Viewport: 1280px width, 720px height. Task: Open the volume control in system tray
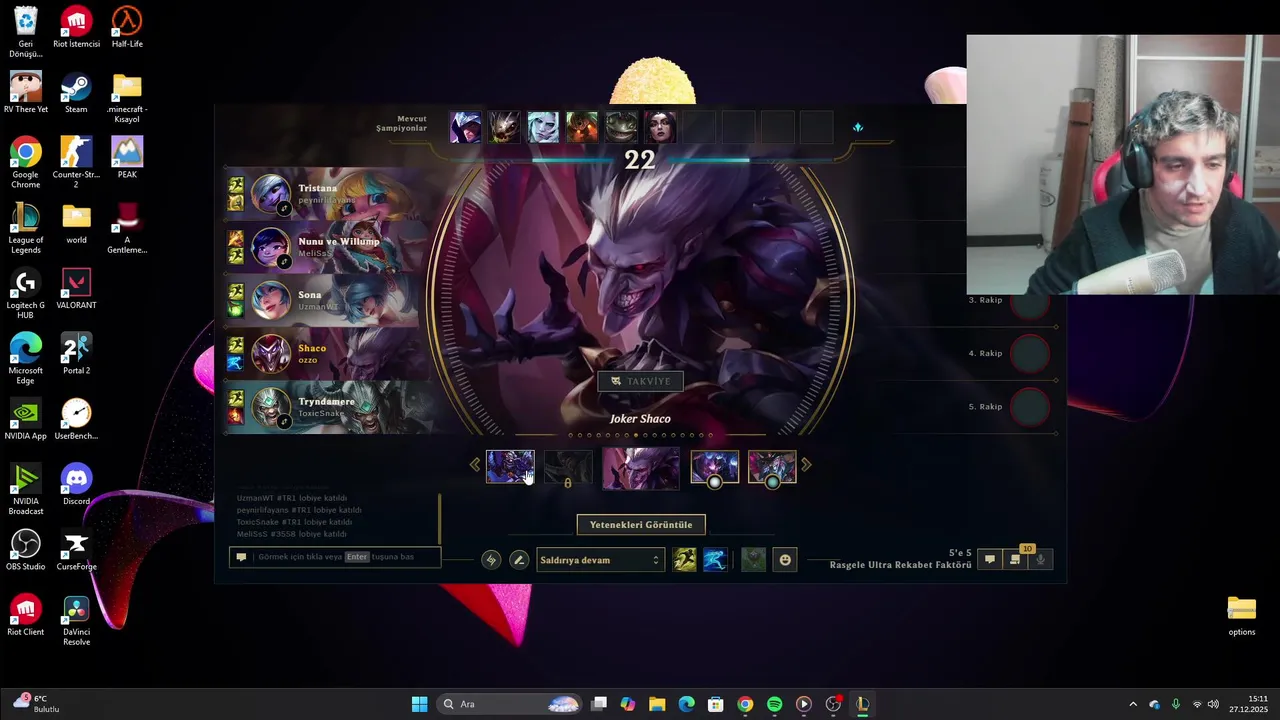tap(1212, 704)
